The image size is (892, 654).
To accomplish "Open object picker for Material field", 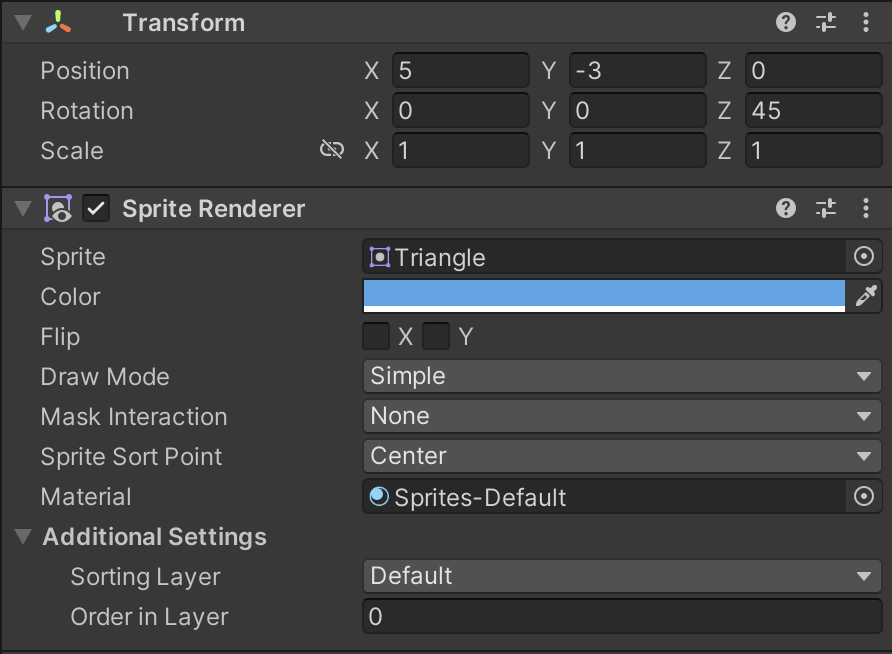I will point(864,496).
